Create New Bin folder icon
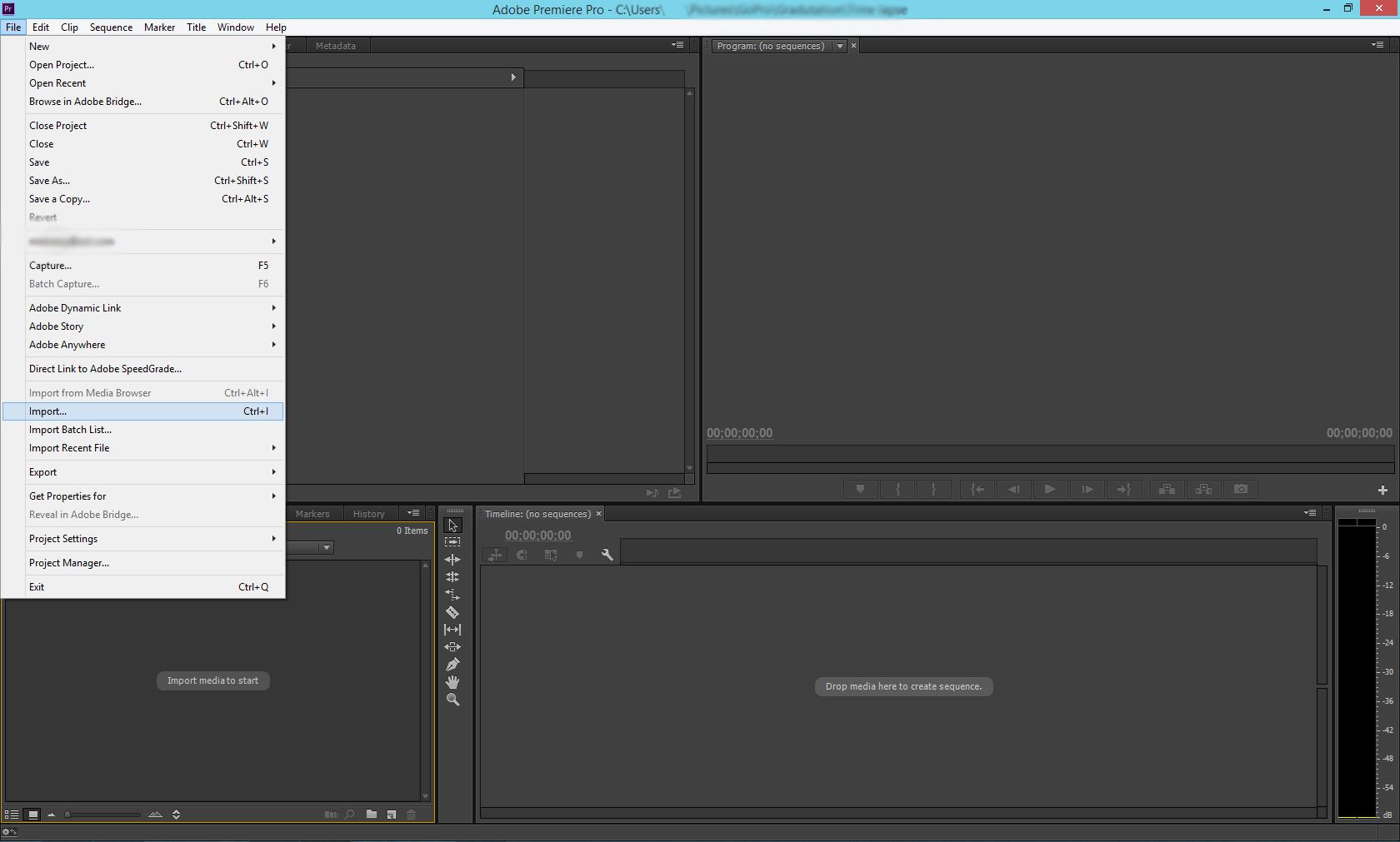Image resolution: width=1400 pixels, height=842 pixels. [371, 815]
